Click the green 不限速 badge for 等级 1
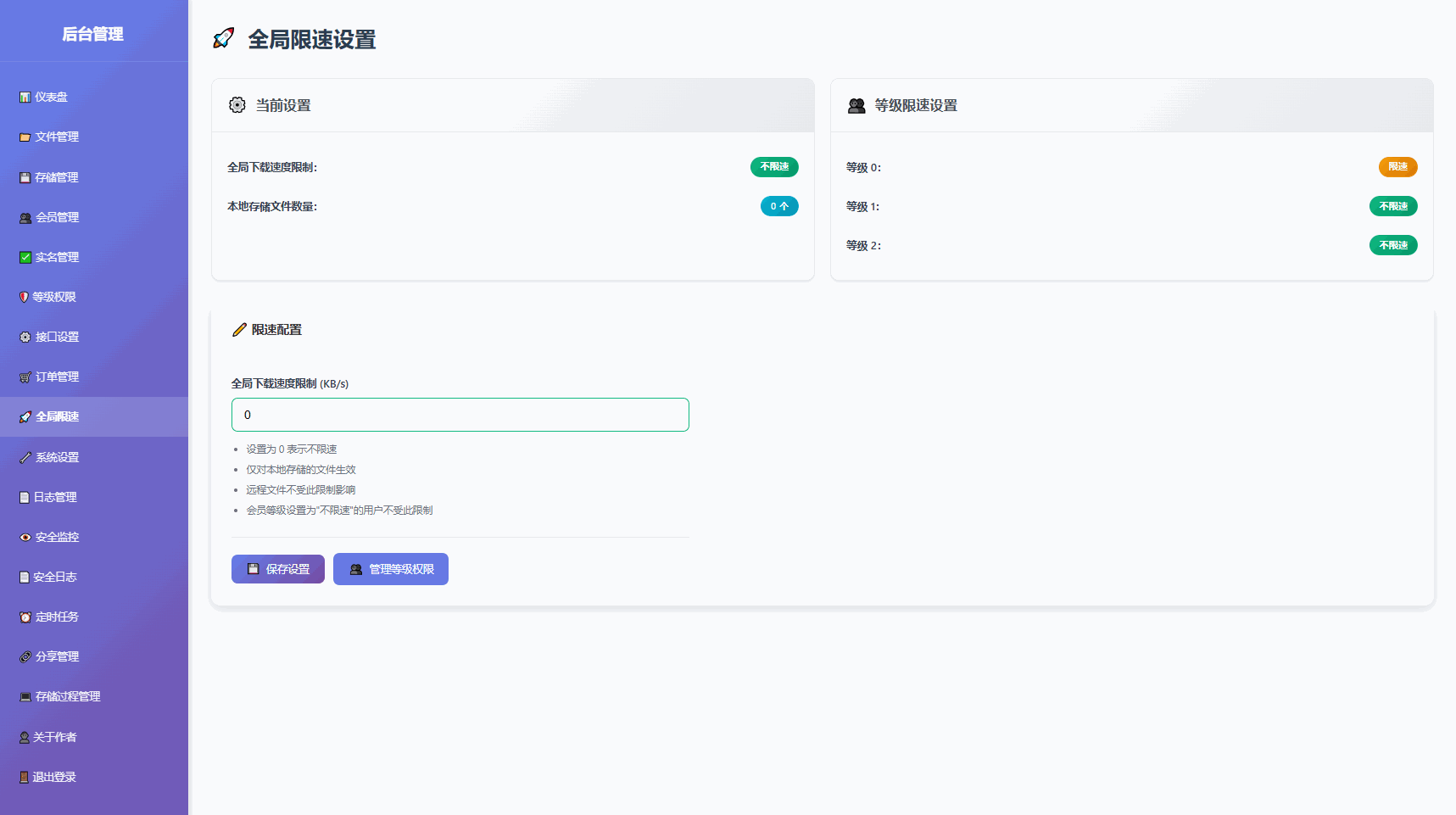The width and height of the screenshot is (1456, 815). coord(1392,206)
